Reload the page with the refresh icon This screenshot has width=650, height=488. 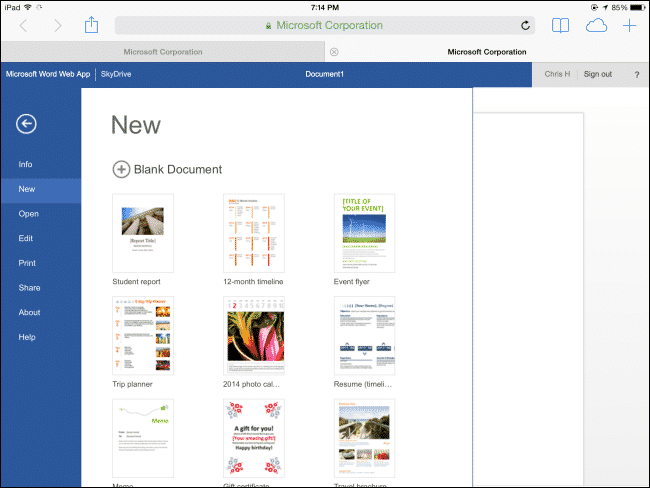point(525,26)
